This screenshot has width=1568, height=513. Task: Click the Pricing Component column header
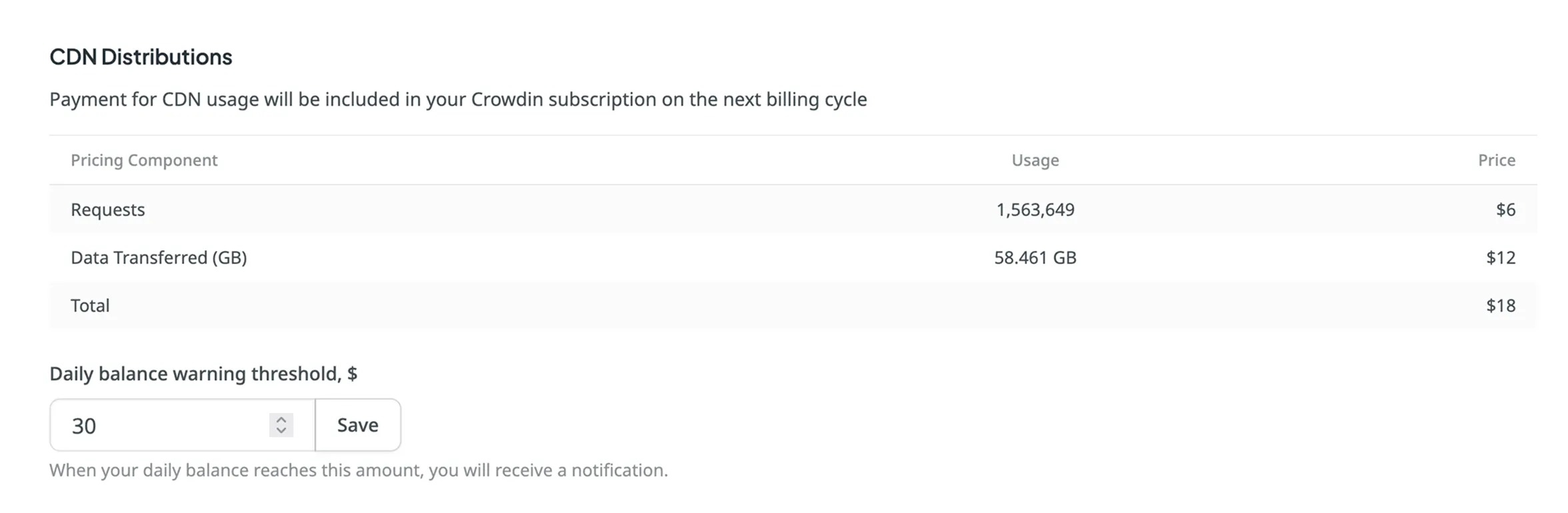pos(143,160)
